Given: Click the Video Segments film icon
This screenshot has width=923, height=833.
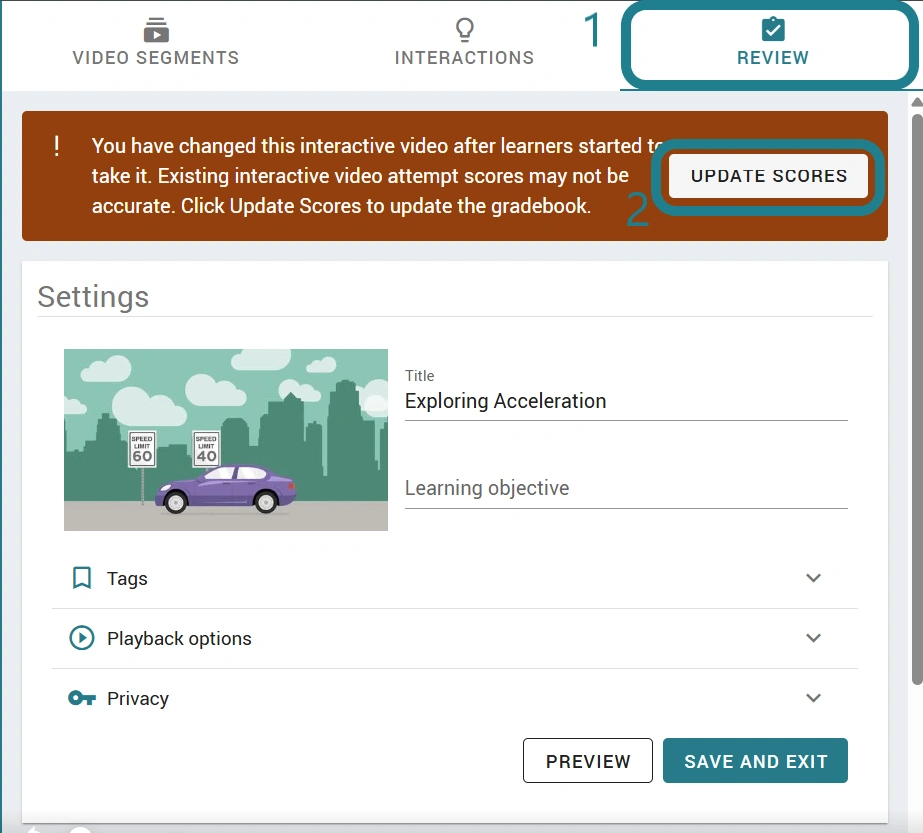Looking at the screenshot, I should pos(156,30).
